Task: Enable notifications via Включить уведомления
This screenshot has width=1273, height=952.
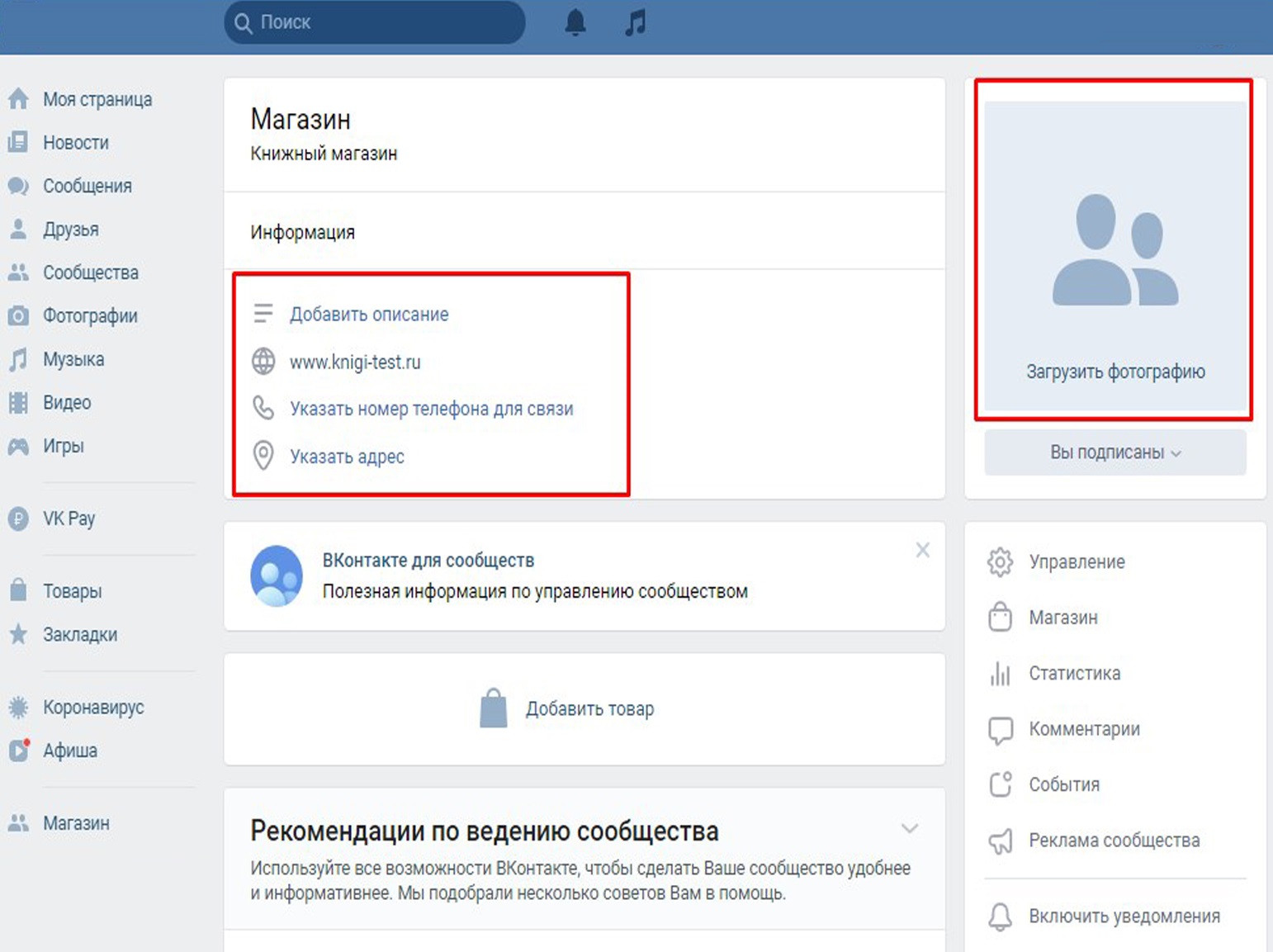Action: pos(1123,916)
